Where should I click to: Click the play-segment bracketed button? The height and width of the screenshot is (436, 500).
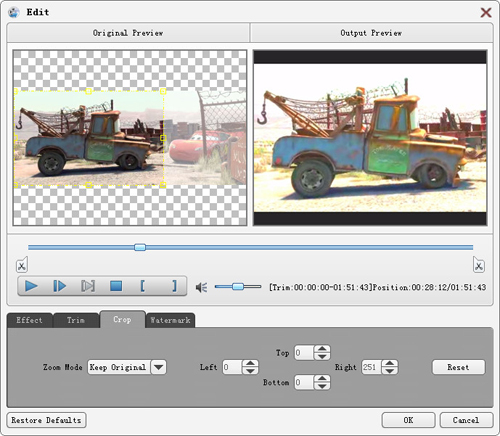88,286
